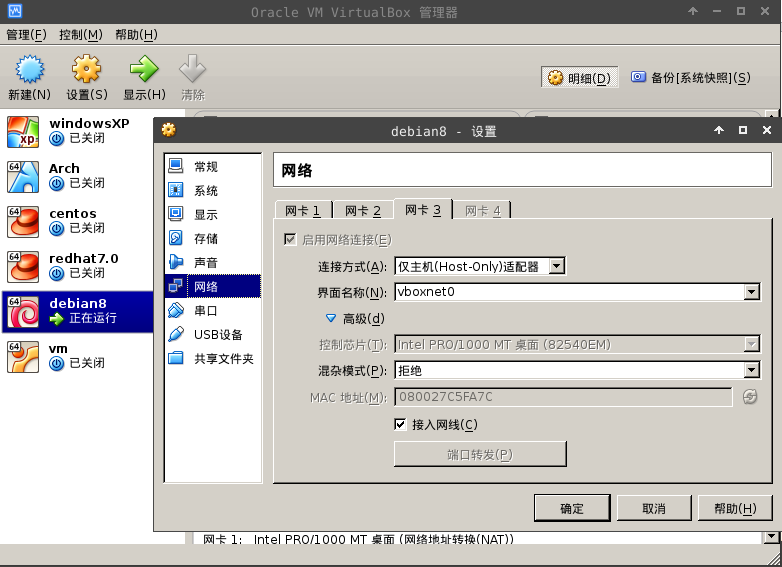Click 已关闭 status under redhat7.0
The image size is (782, 567).
tap(87, 273)
